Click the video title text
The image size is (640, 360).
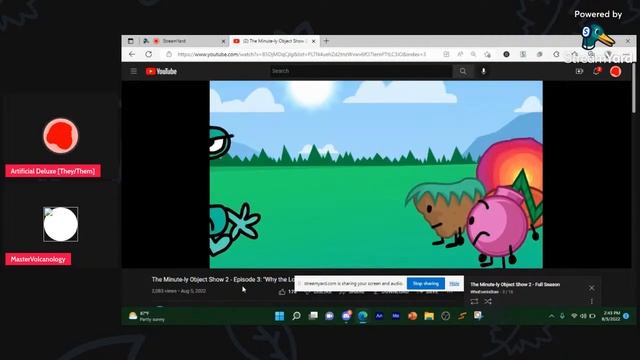pos(223,280)
